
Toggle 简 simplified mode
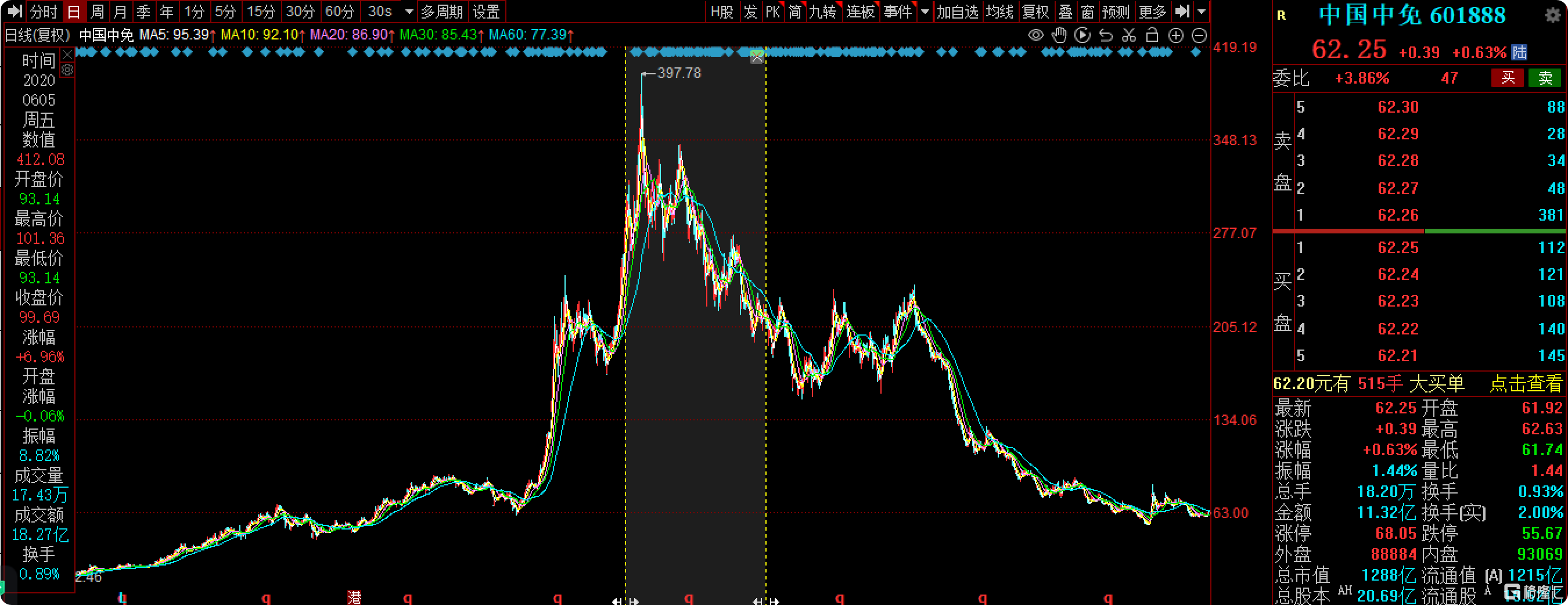(796, 11)
